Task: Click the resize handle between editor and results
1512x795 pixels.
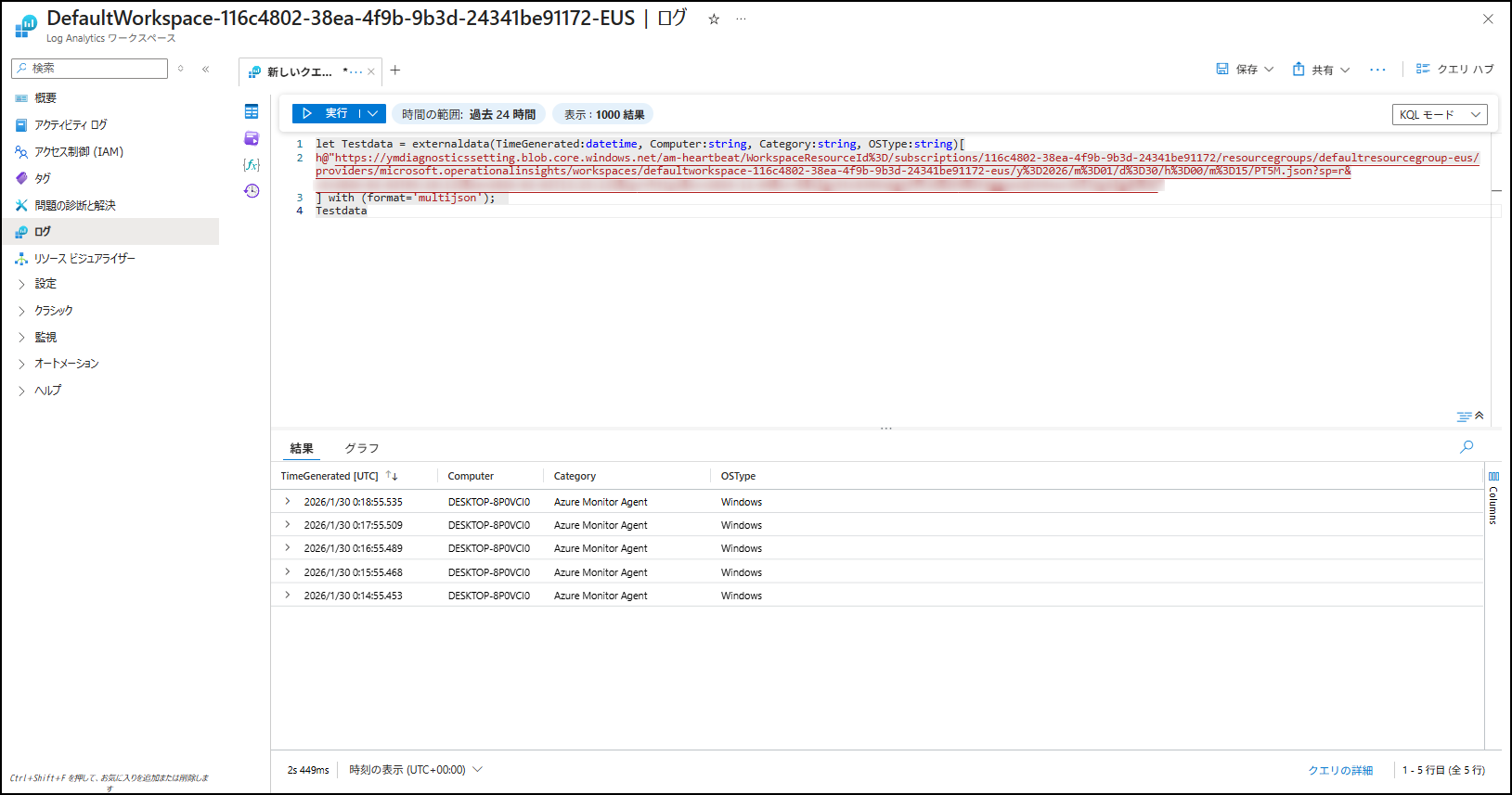Action: tap(886, 429)
